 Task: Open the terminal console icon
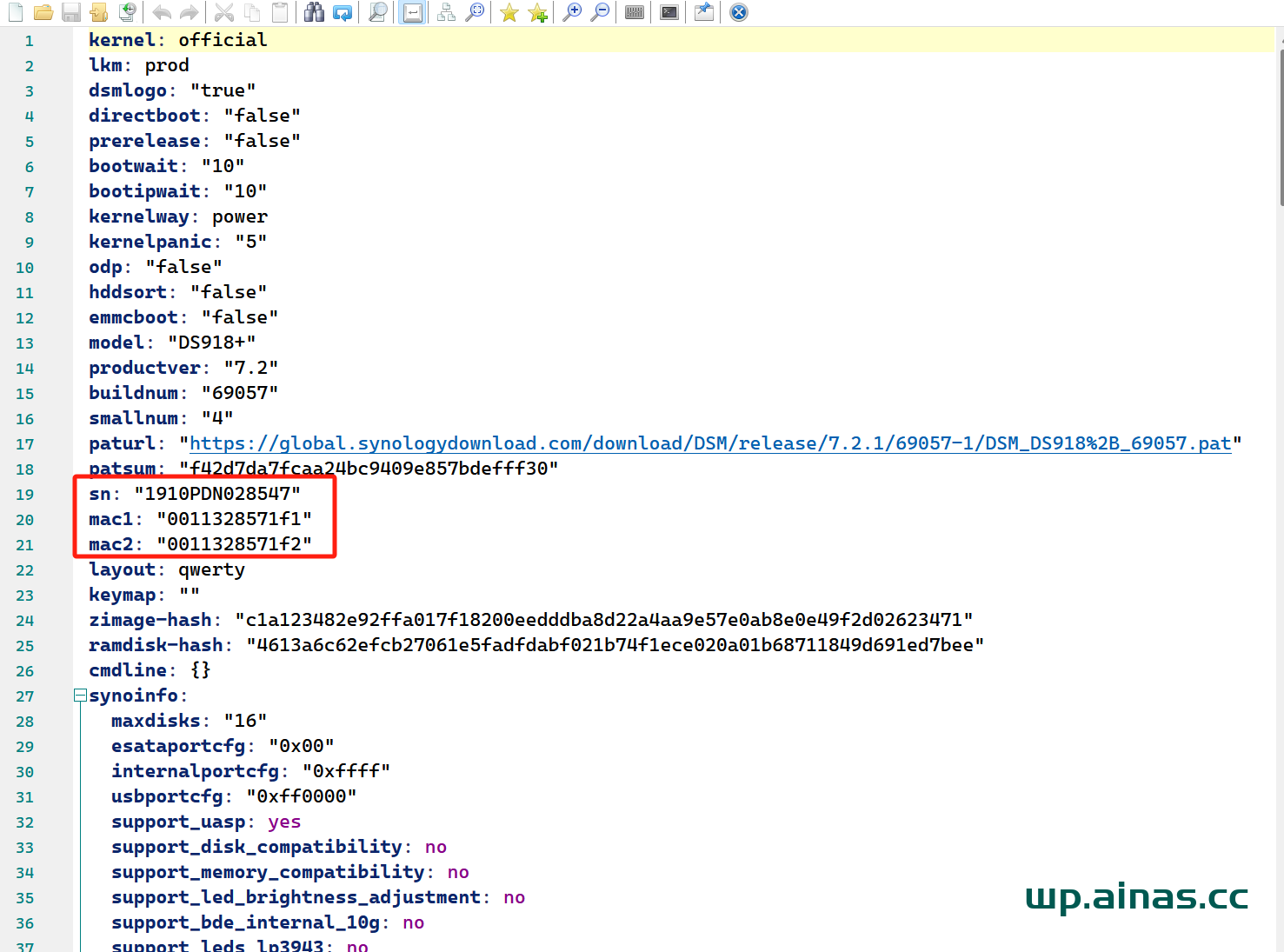click(x=669, y=12)
